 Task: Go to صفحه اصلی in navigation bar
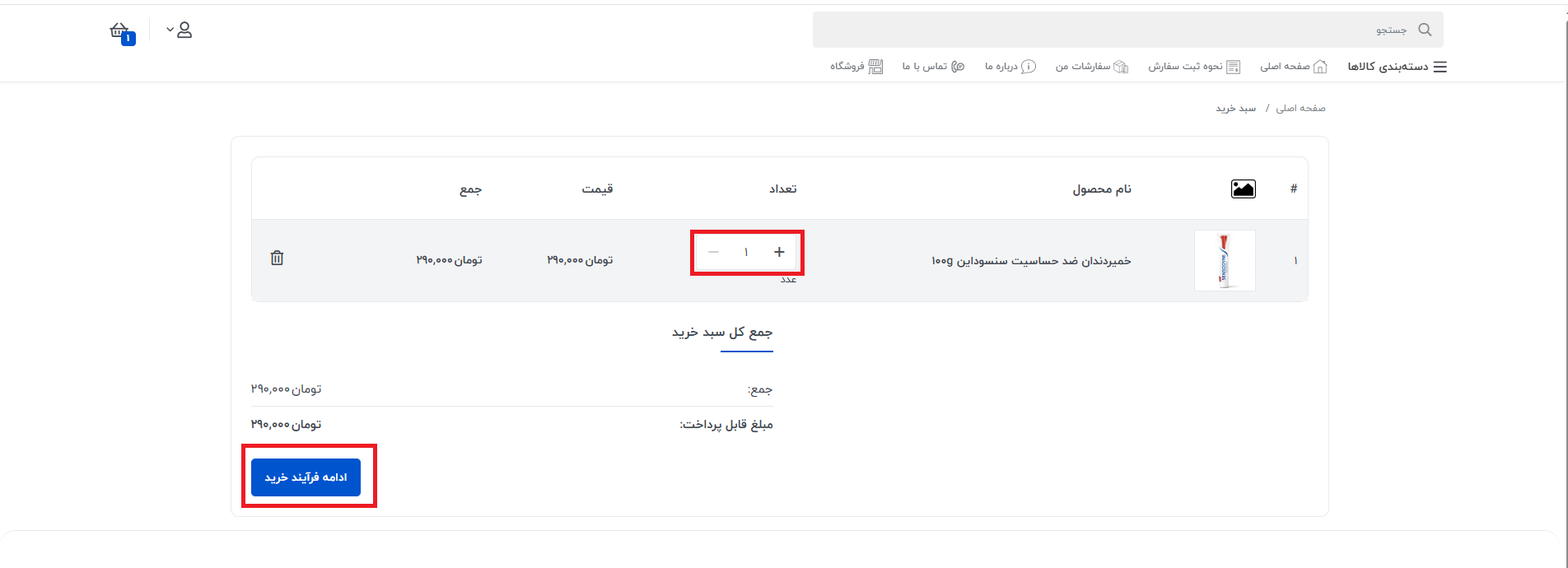tap(1293, 67)
